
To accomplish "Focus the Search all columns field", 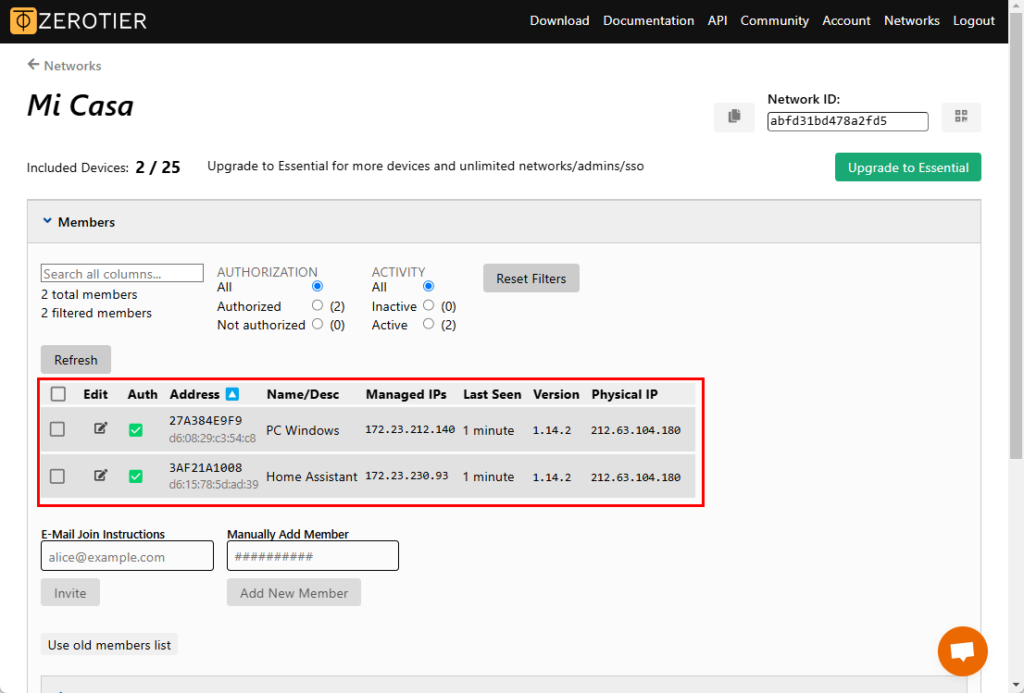I will tap(122, 274).
